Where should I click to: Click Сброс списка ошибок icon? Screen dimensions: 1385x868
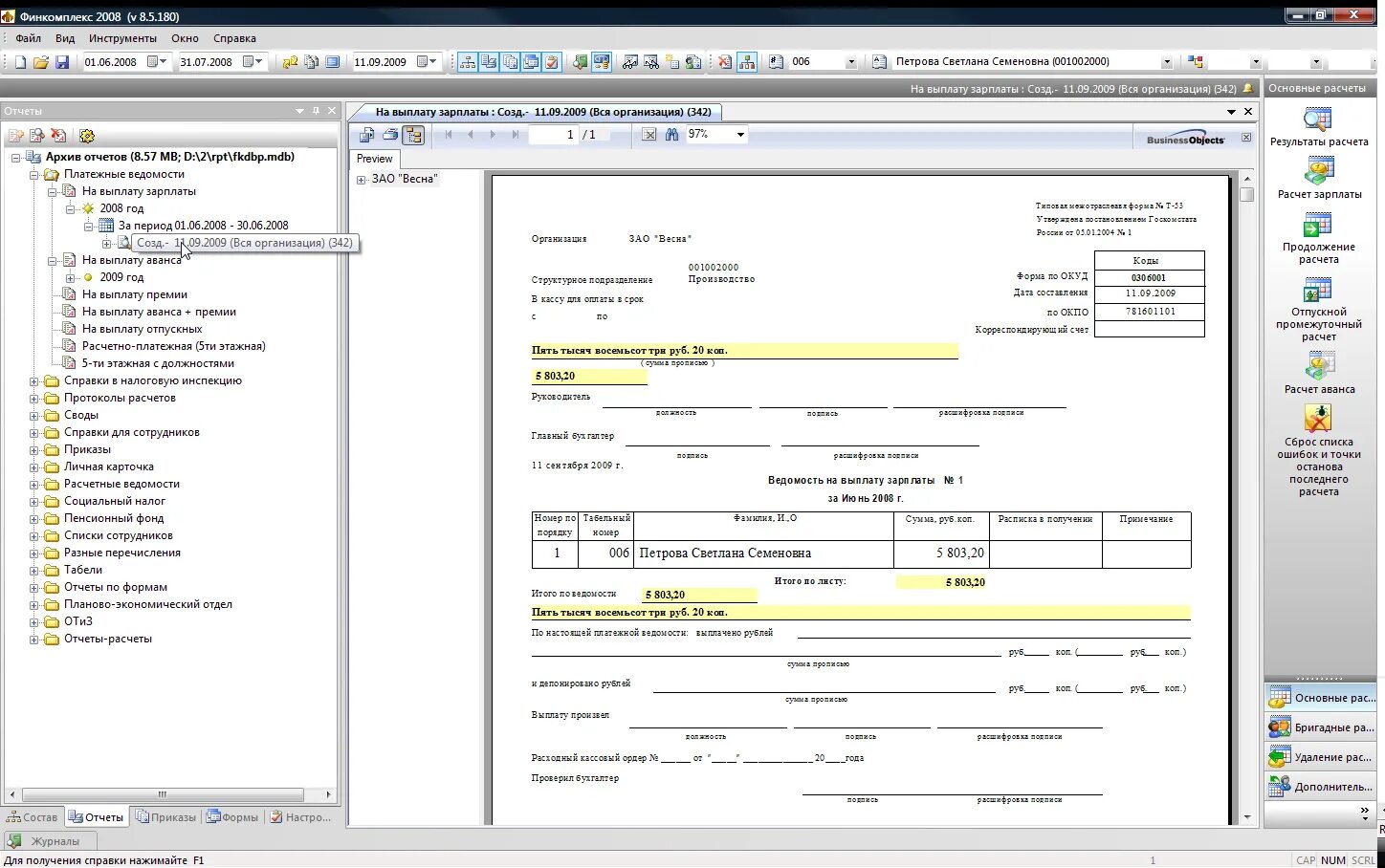point(1318,419)
